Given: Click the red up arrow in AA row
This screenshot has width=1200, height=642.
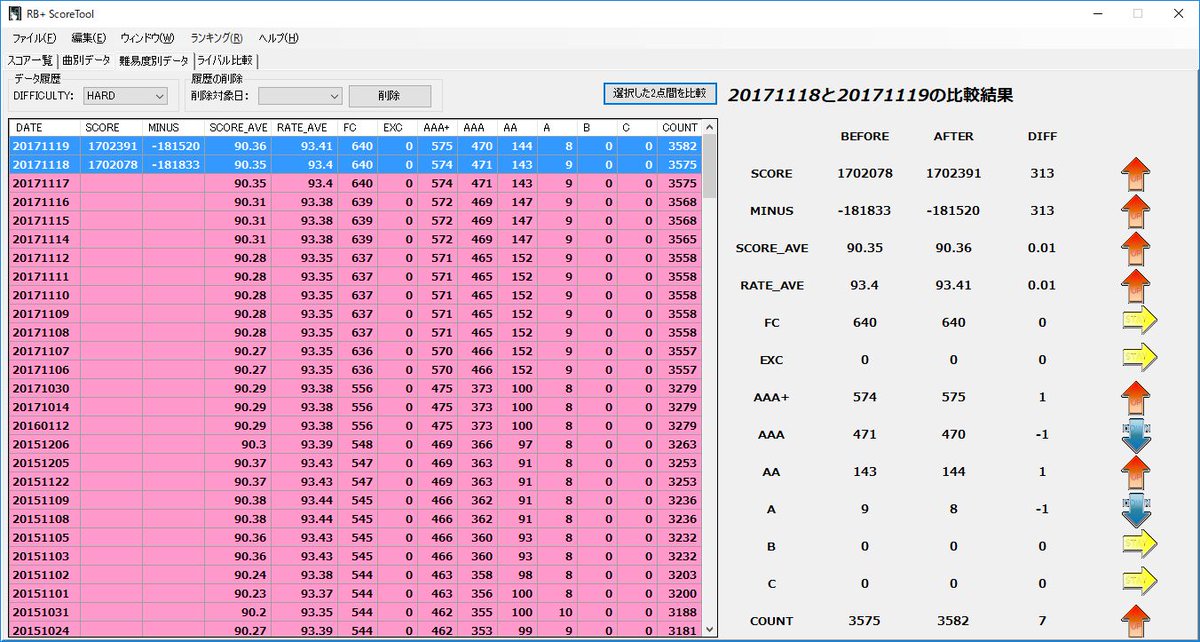Looking at the screenshot, I should (1137, 472).
